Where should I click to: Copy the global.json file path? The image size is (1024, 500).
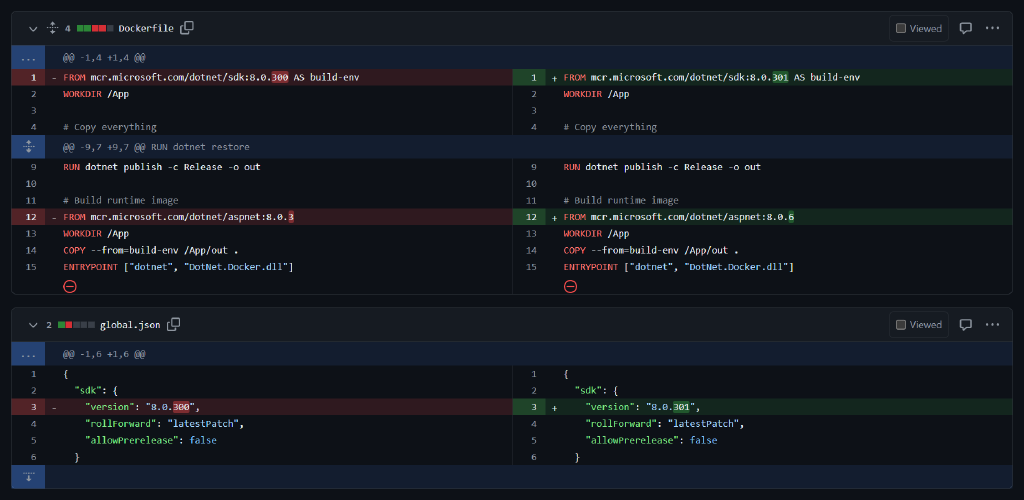tap(174, 324)
